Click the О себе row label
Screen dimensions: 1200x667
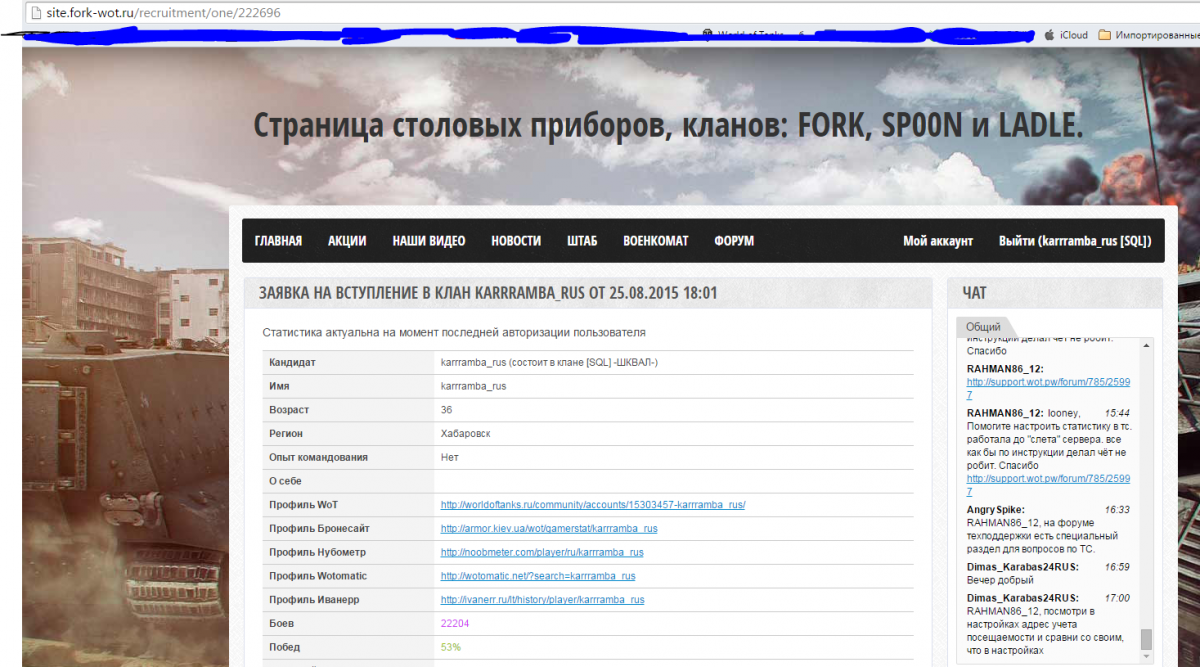(x=286, y=481)
